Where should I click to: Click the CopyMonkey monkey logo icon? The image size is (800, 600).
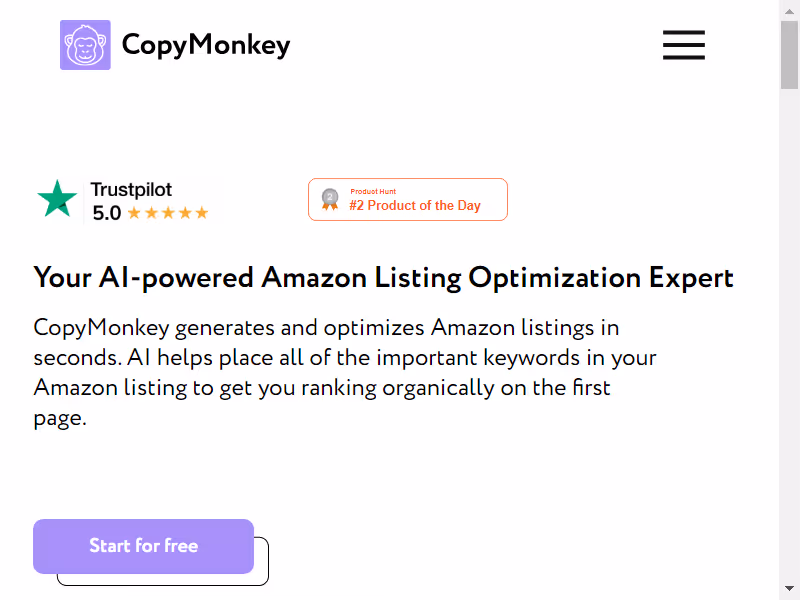pyautogui.click(x=85, y=44)
